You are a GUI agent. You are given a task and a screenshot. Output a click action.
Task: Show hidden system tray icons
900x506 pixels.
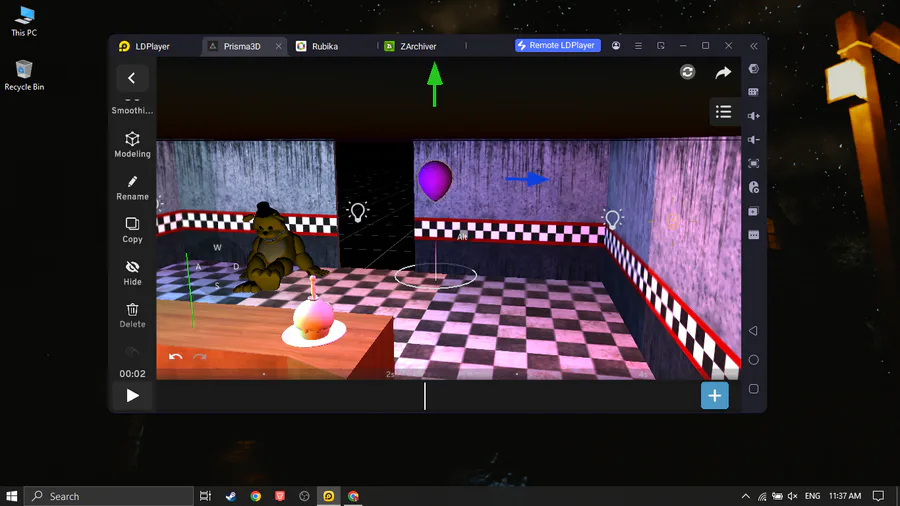point(745,496)
